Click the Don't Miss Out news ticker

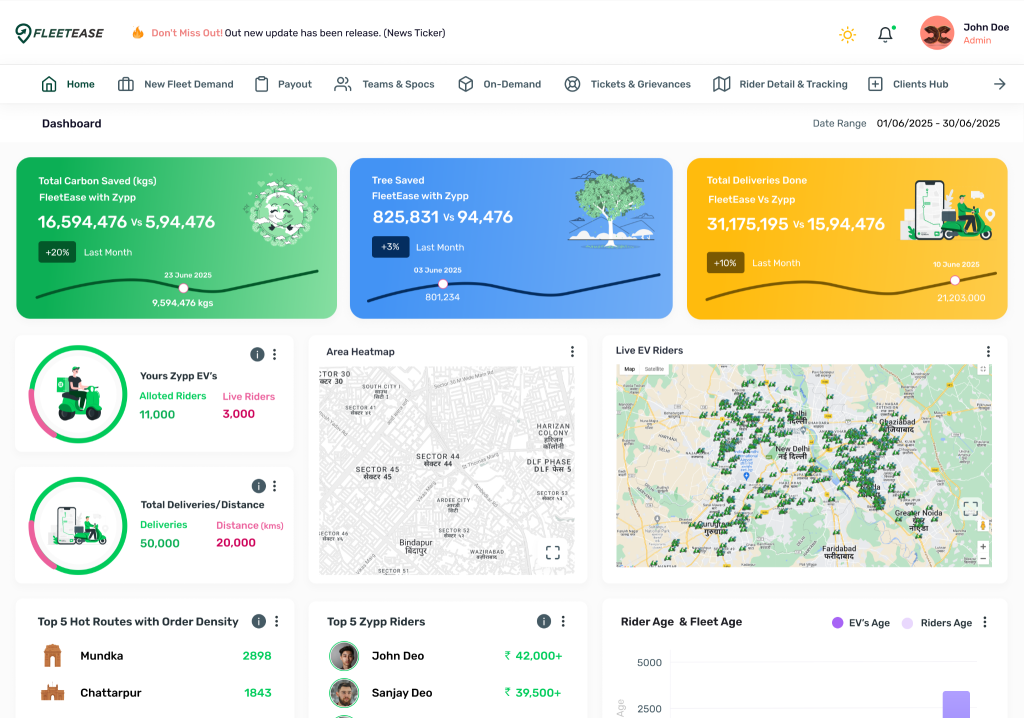[x=298, y=33]
